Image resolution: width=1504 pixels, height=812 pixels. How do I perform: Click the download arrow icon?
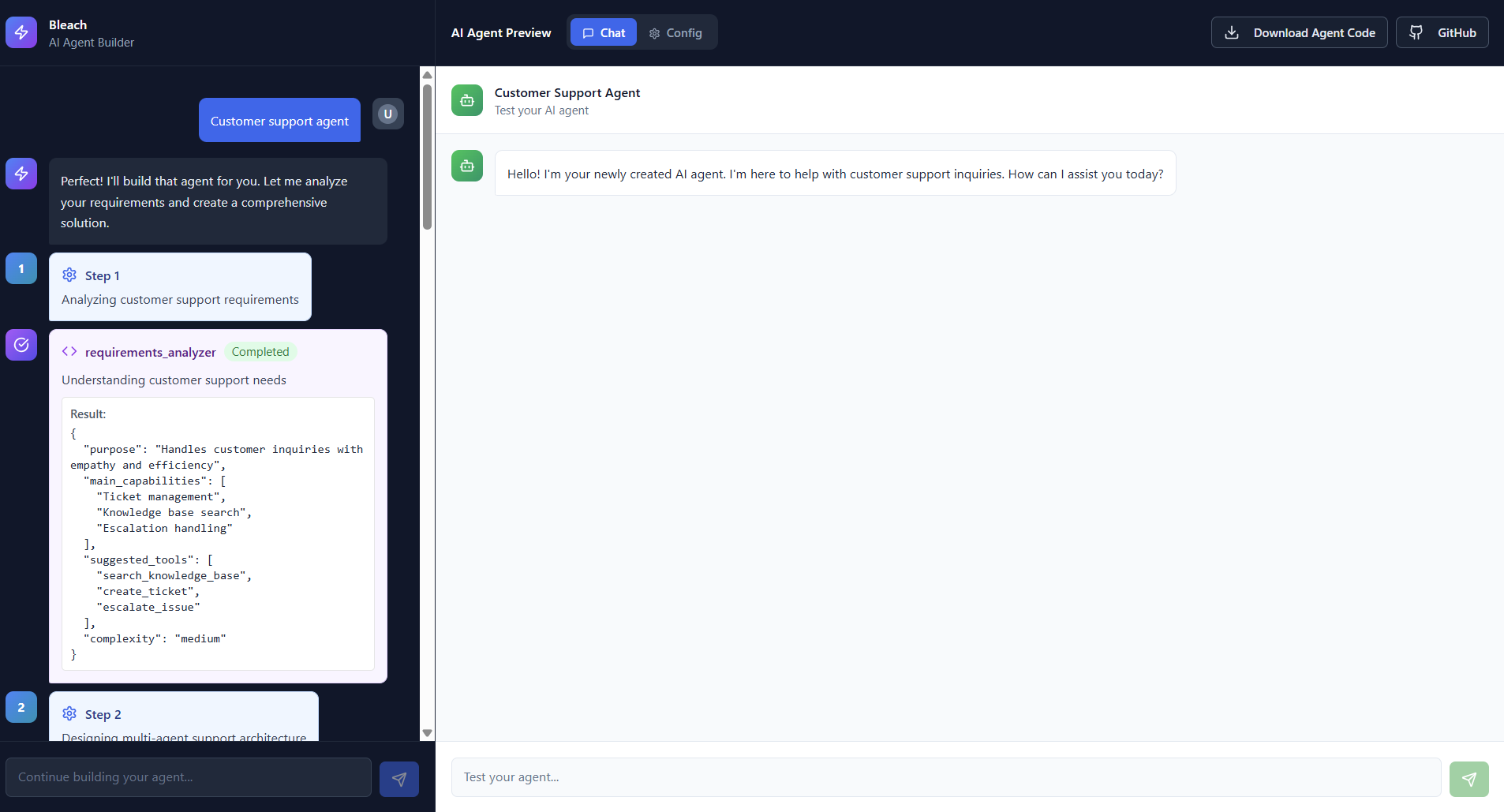[x=1232, y=32]
